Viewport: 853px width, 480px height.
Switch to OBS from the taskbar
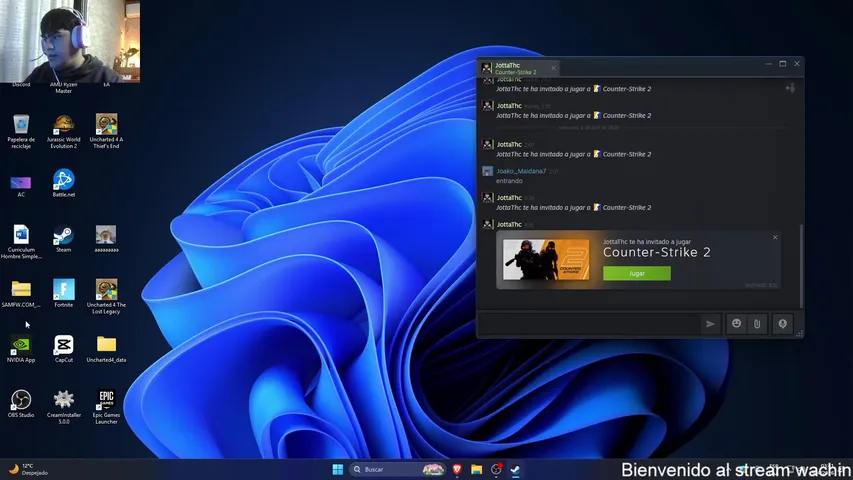496,469
